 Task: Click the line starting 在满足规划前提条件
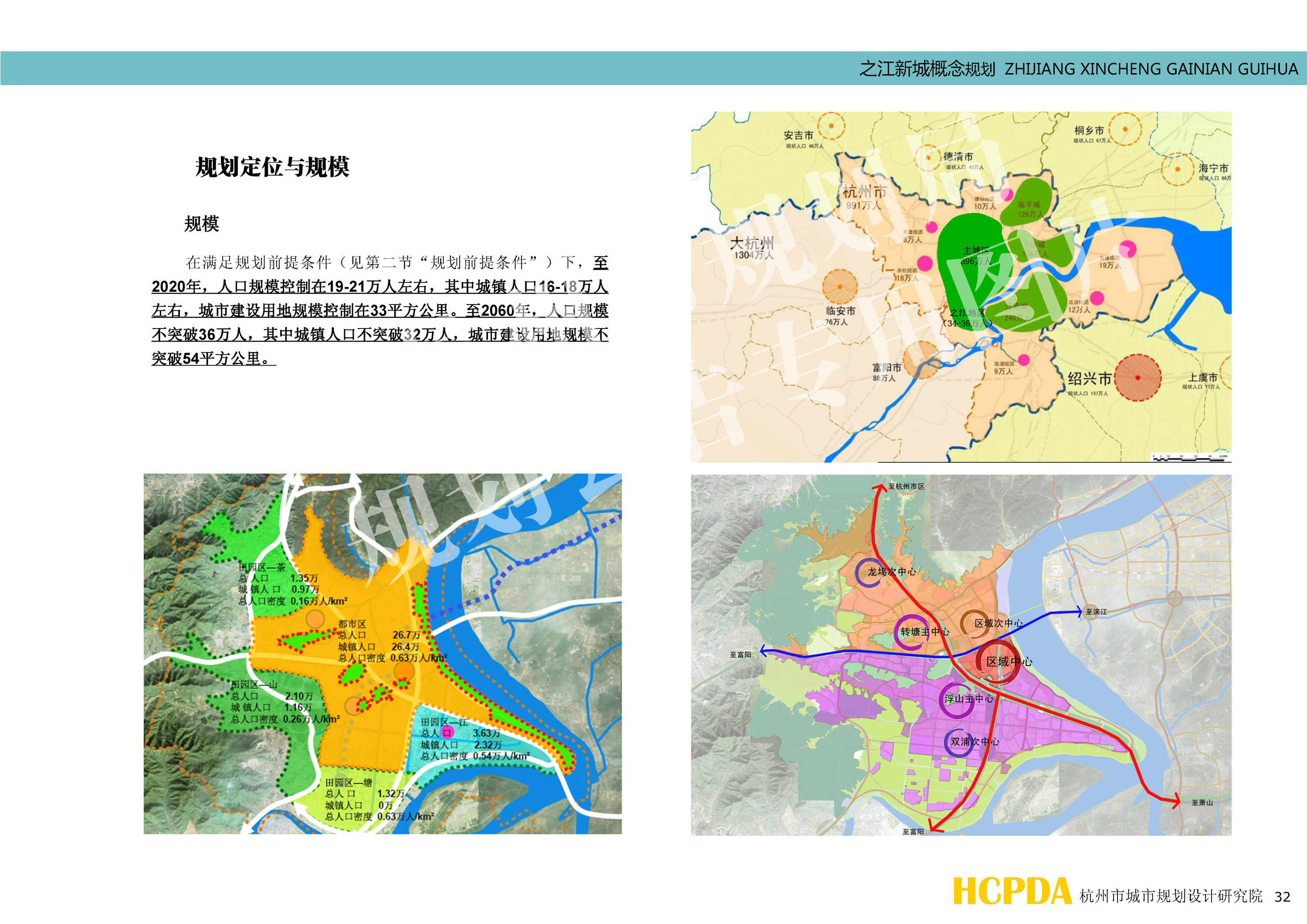[x=397, y=262]
